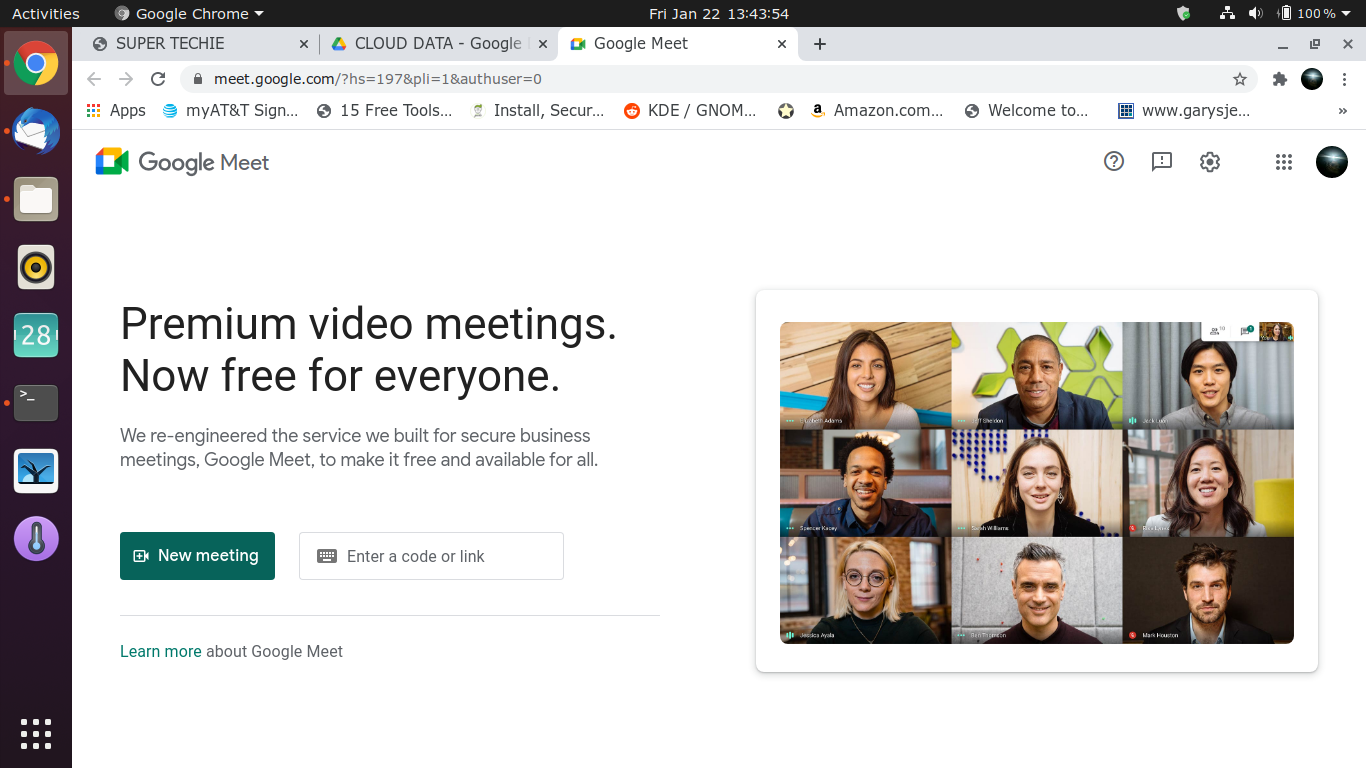This screenshot has width=1366, height=768.
Task: Open 15 Free Tools bookmark
Action: (385, 111)
